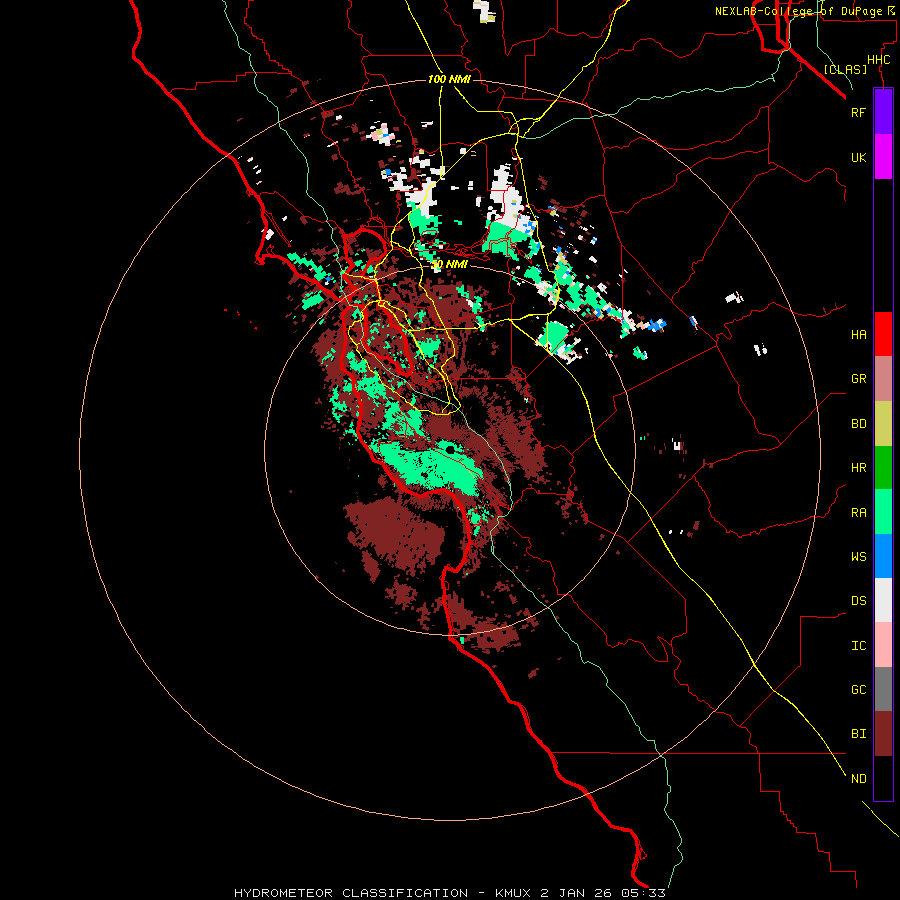The width and height of the screenshot is (900, 900).
Task: Click the 100 NMI range ring label
Action: tap(449, 79)
